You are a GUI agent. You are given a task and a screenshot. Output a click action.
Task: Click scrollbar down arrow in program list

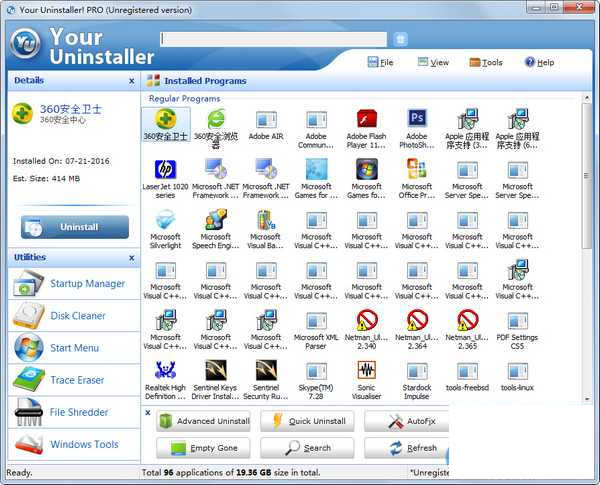(587, 399)
